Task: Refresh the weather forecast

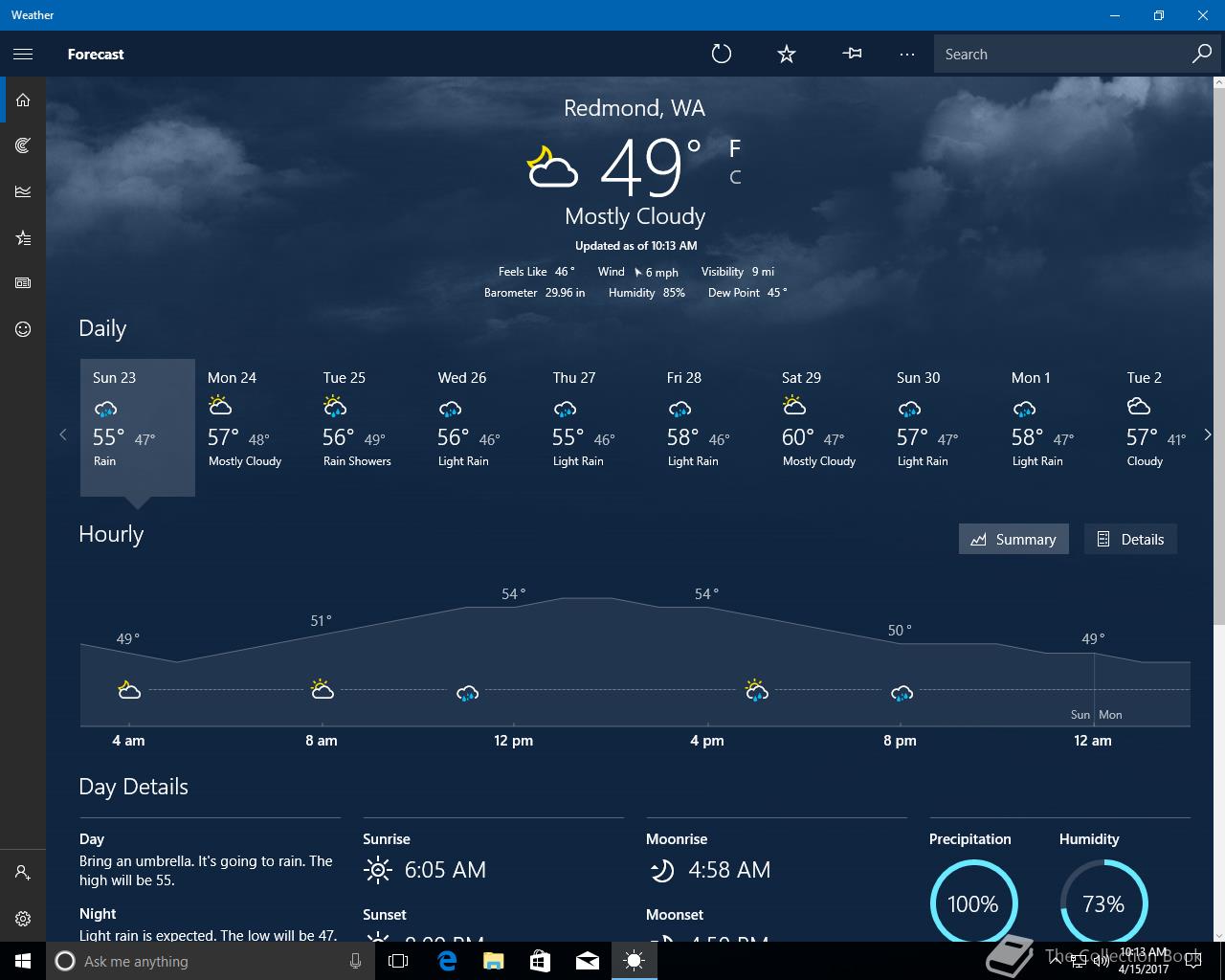Action: tap(722, 55)
